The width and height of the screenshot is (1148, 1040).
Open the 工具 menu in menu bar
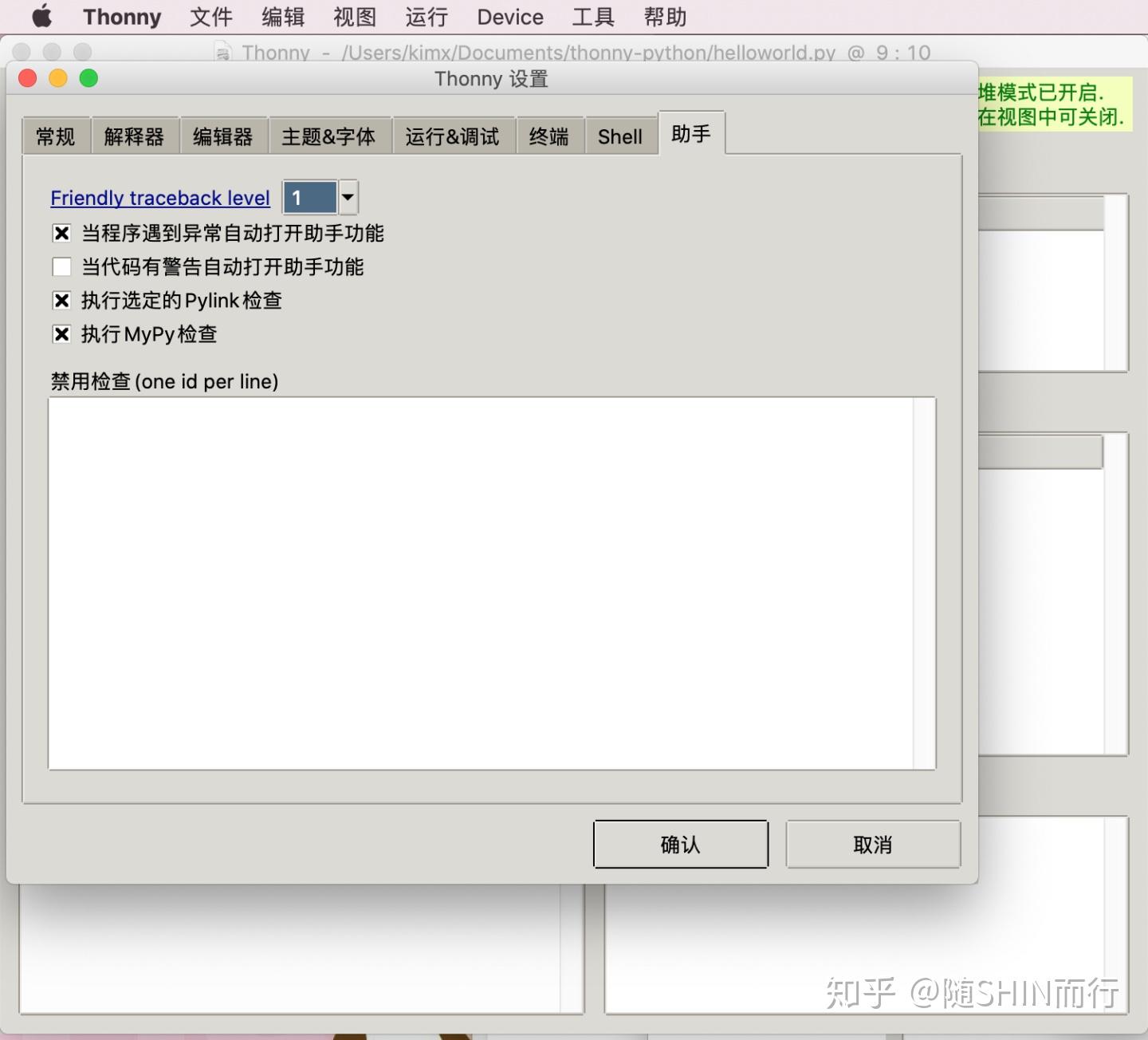click(593, 17)
